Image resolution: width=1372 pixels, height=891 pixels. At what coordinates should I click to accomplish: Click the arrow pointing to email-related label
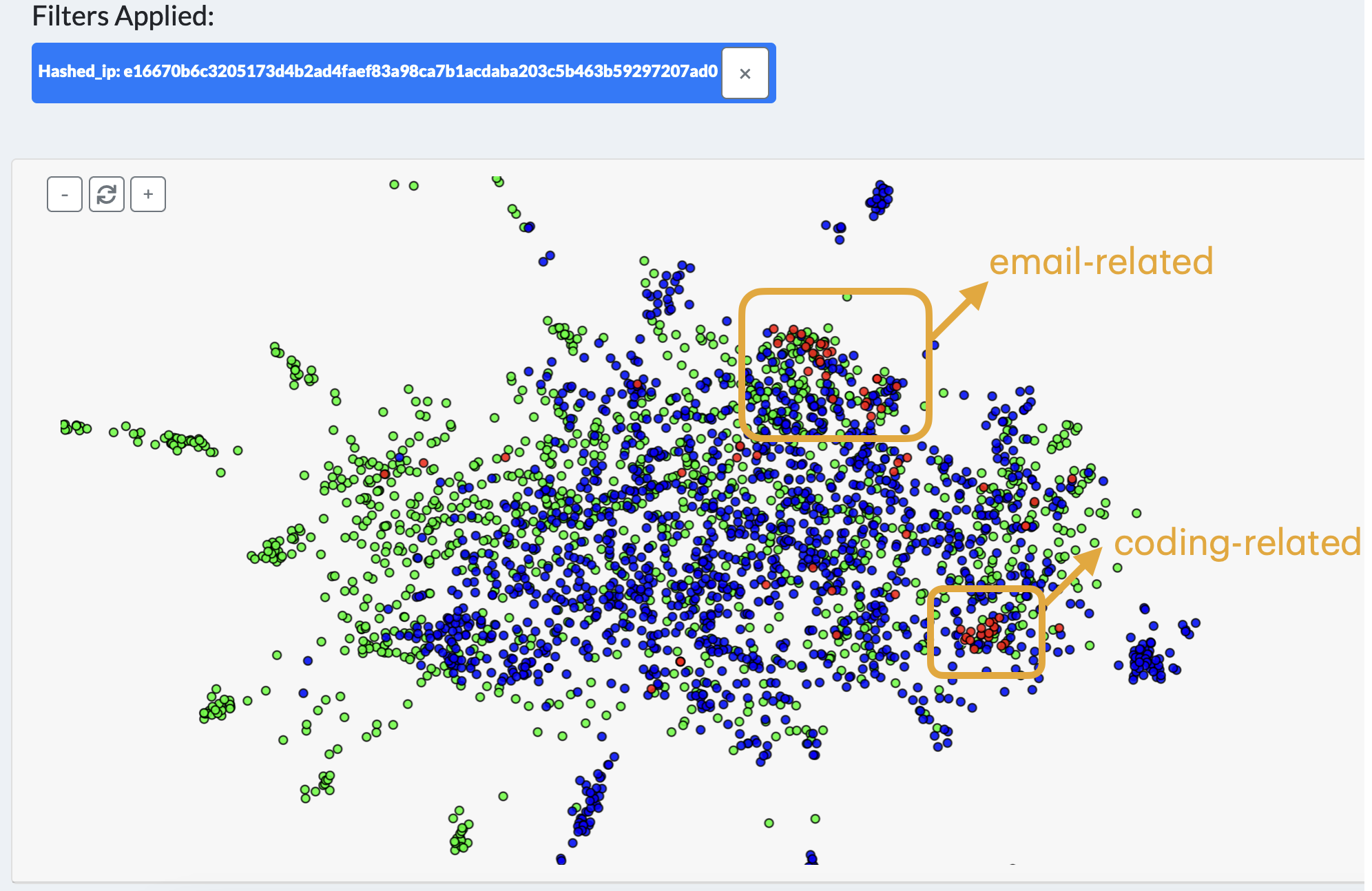click(x=961, y=309)
